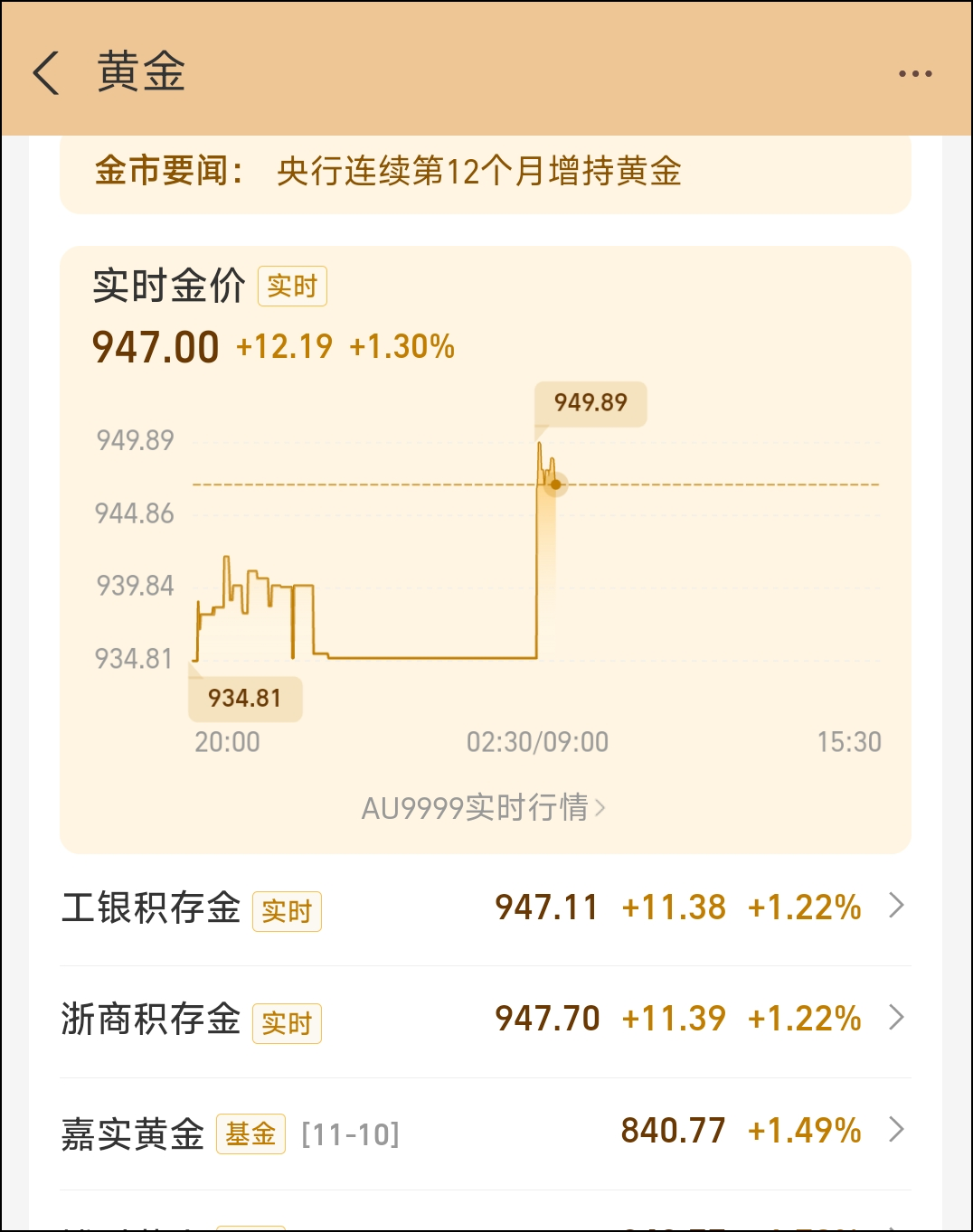Screen dimensions: 973x1232
Task: Tap the 实时 badge next to 实时金价
Action: click(292, 287)
